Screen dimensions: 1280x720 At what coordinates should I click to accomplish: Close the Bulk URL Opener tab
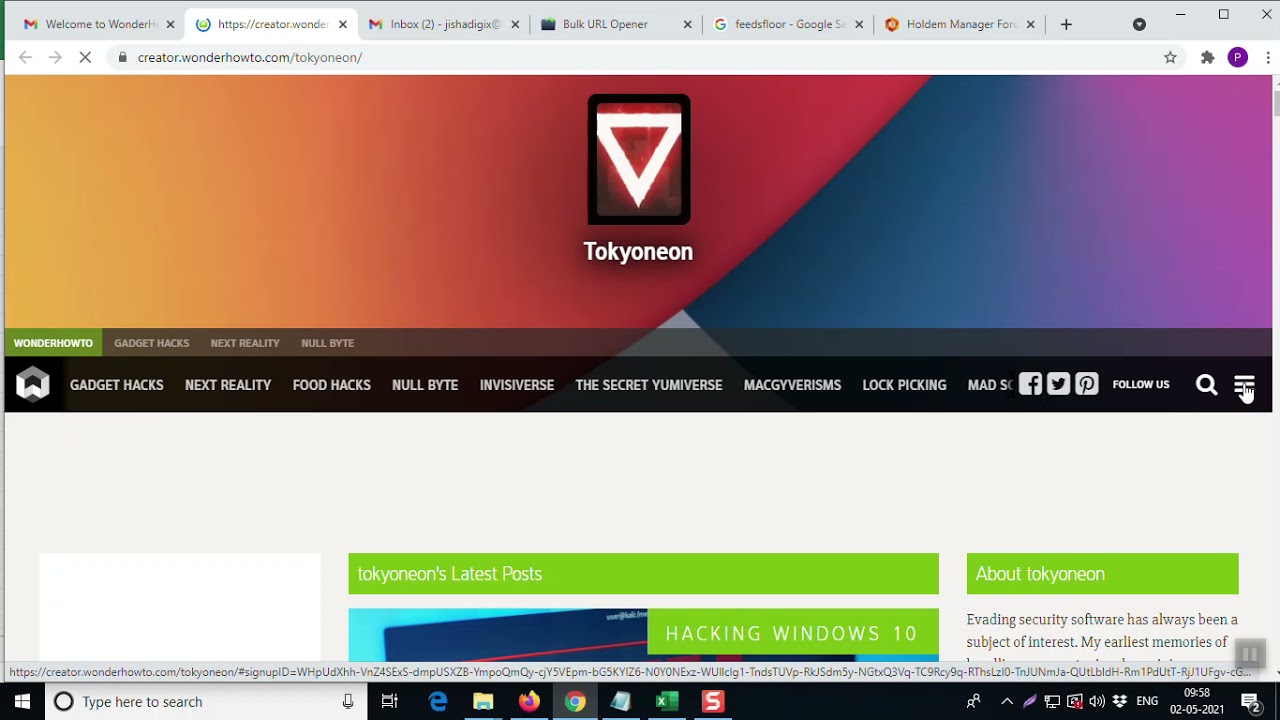(x=687, y=24)
